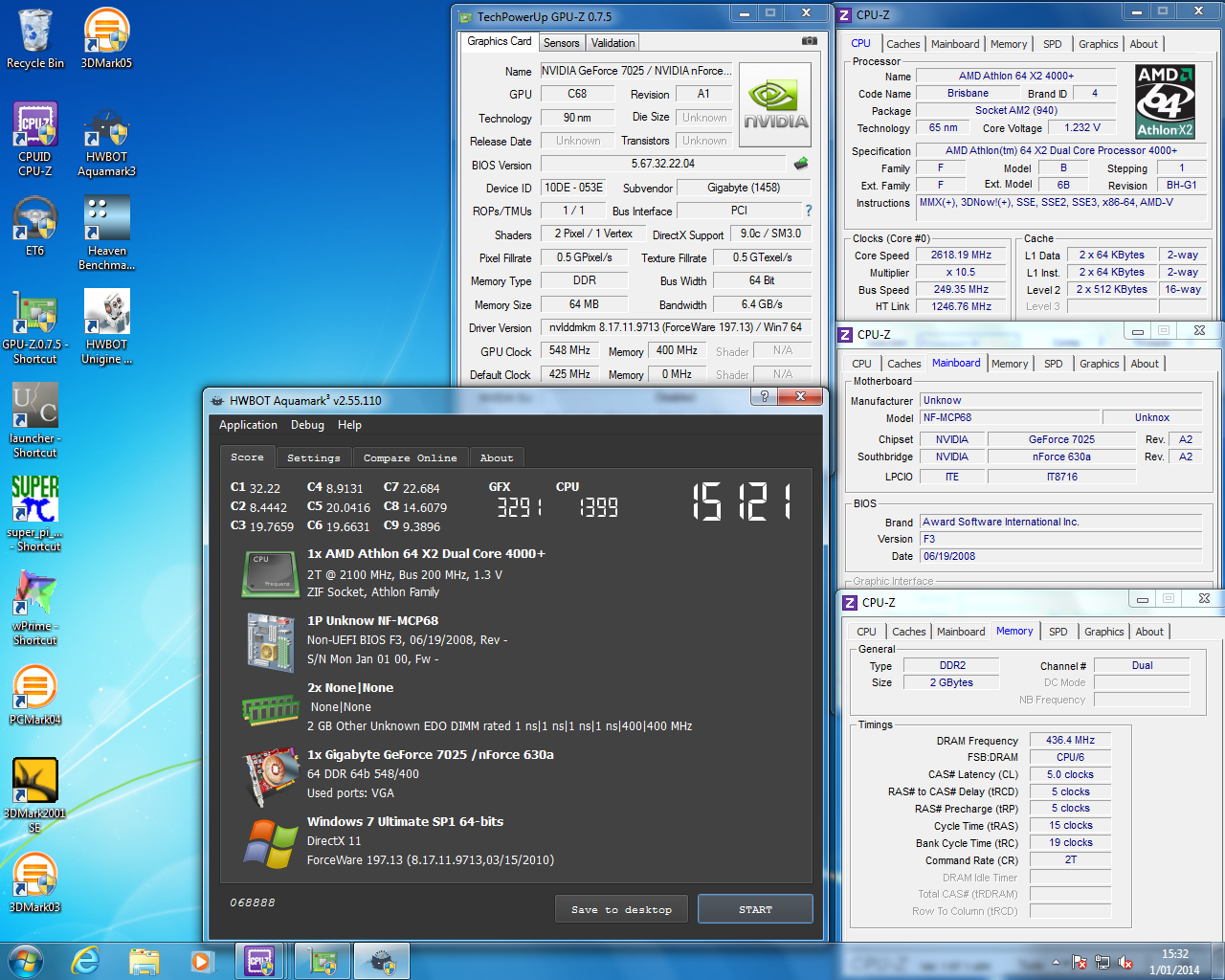The height and width of the screenshot is (980, 1225).
Task: Open the launcher shortcut on the desktop
Action: pos(35,421)
